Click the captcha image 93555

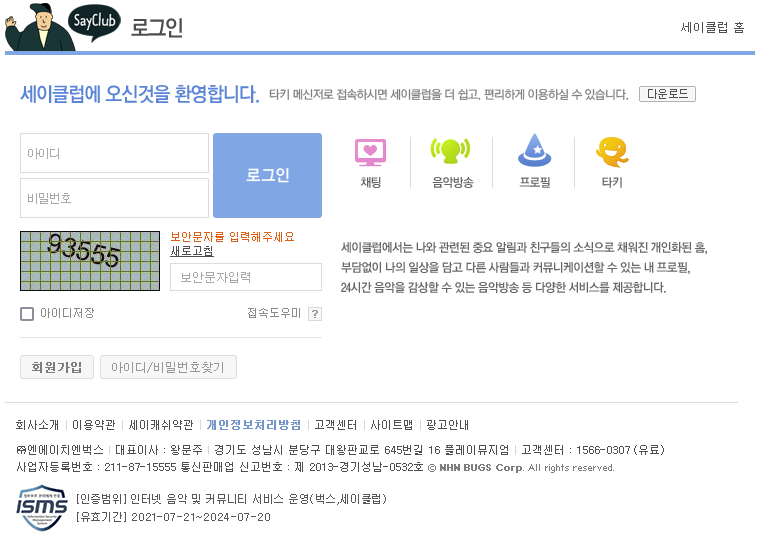90,261
